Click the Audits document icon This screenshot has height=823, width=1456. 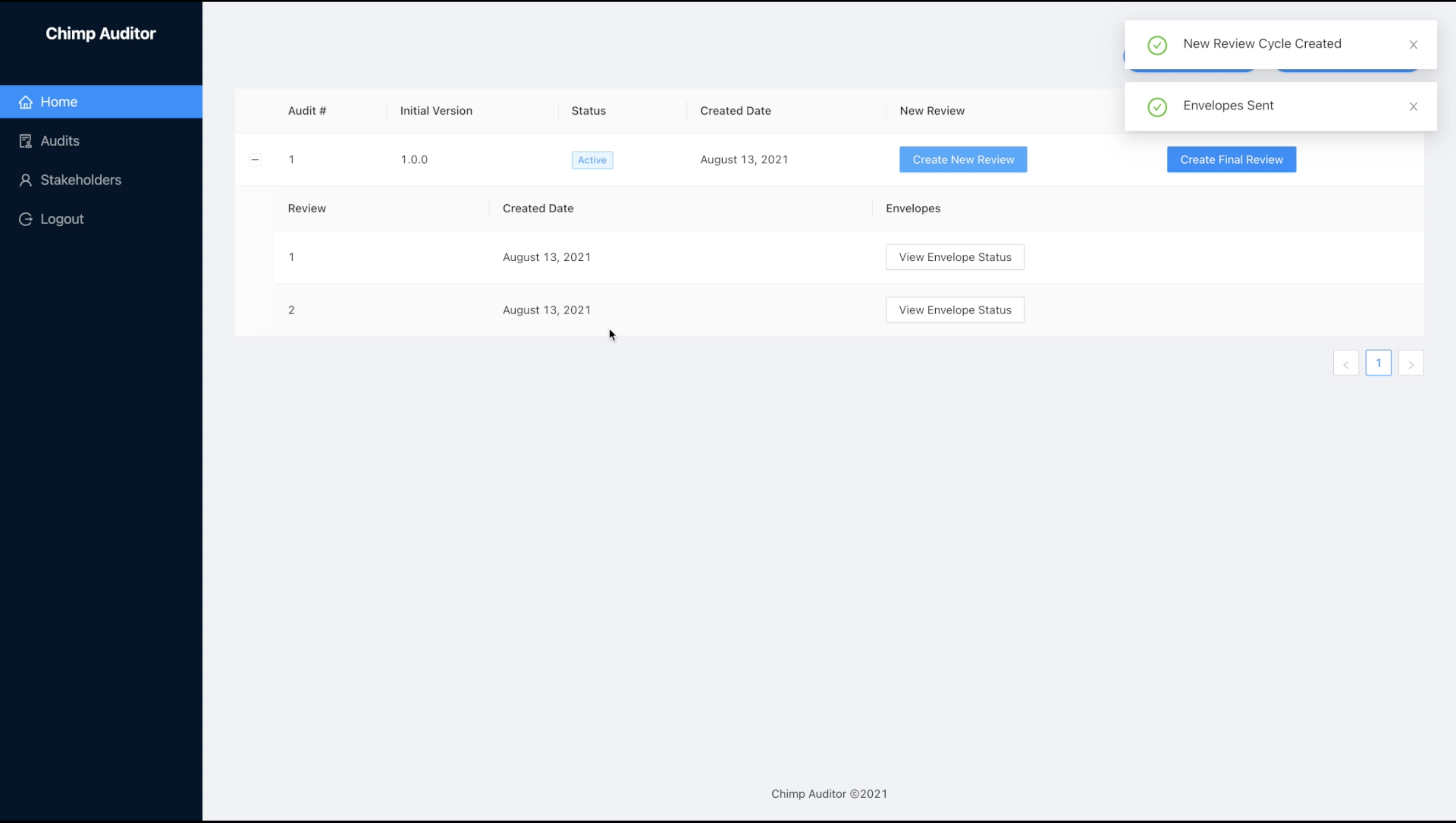(x=26, y=141)
